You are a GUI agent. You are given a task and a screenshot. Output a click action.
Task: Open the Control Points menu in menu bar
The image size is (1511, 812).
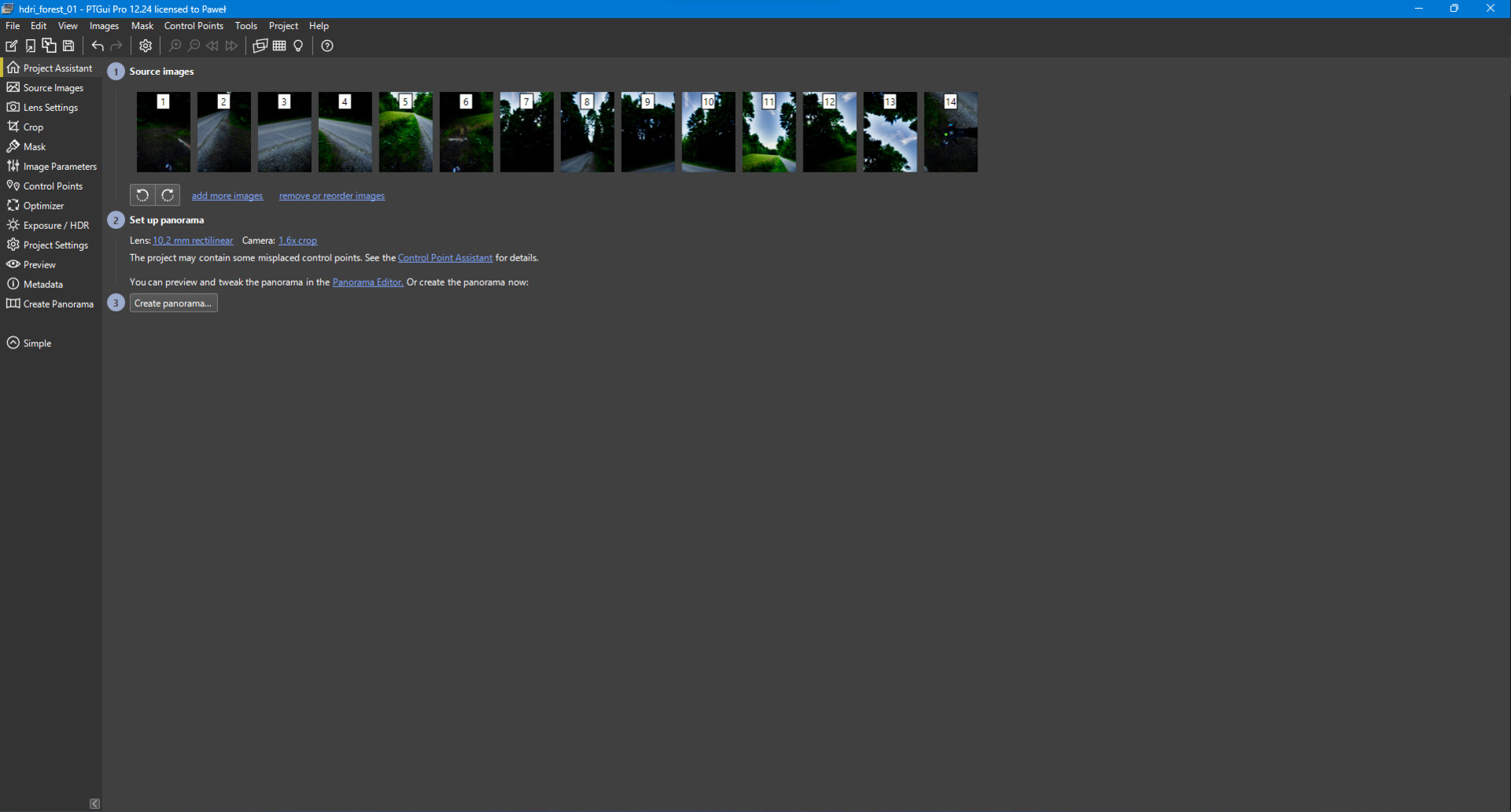(194, 26)
